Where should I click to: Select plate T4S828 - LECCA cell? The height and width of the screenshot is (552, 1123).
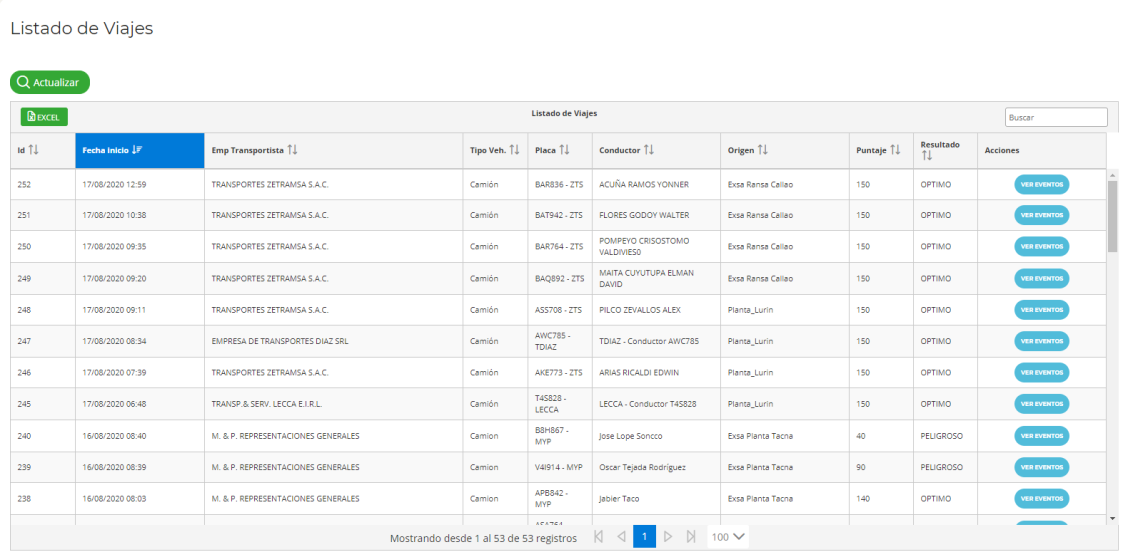point(559,404)
